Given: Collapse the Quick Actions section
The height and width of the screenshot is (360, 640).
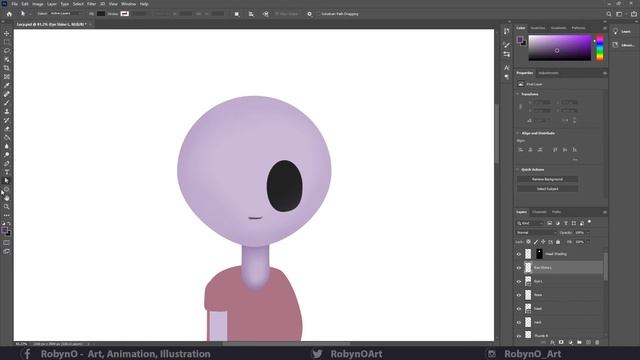Looking at the screenshot, I should [x=518, y=169].
